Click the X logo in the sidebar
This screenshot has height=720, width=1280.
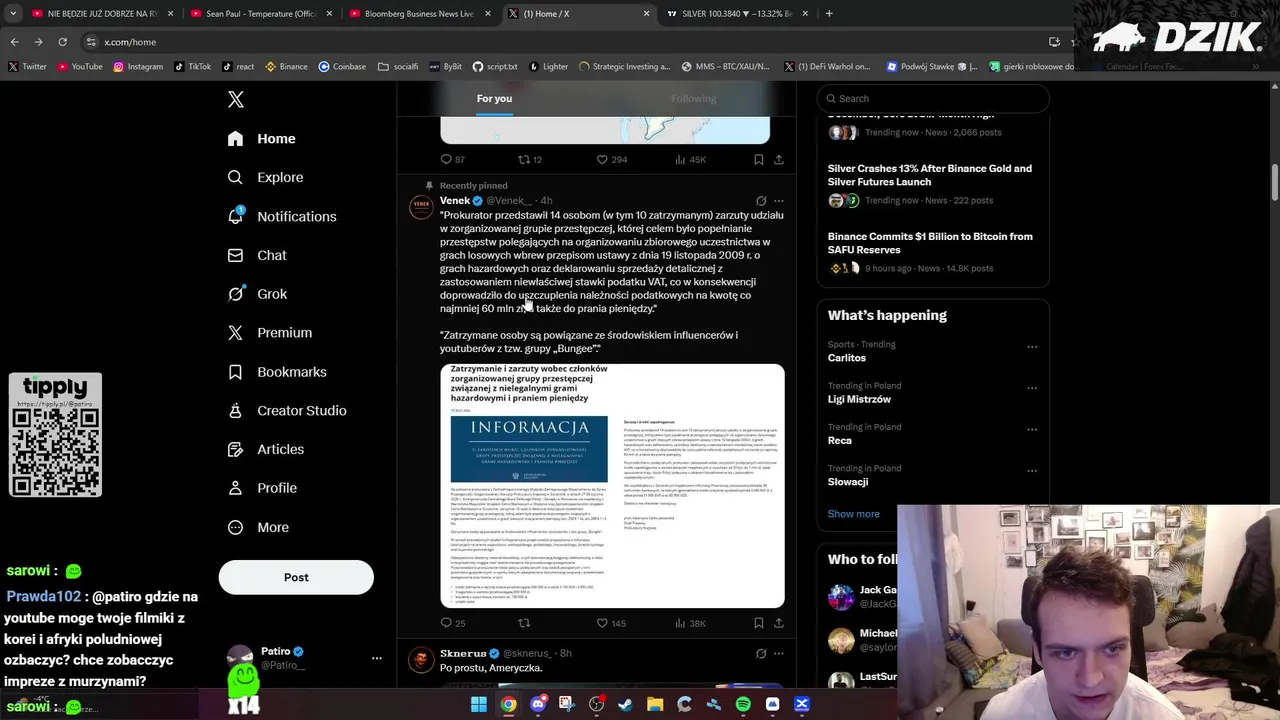[x=236, y=99]
